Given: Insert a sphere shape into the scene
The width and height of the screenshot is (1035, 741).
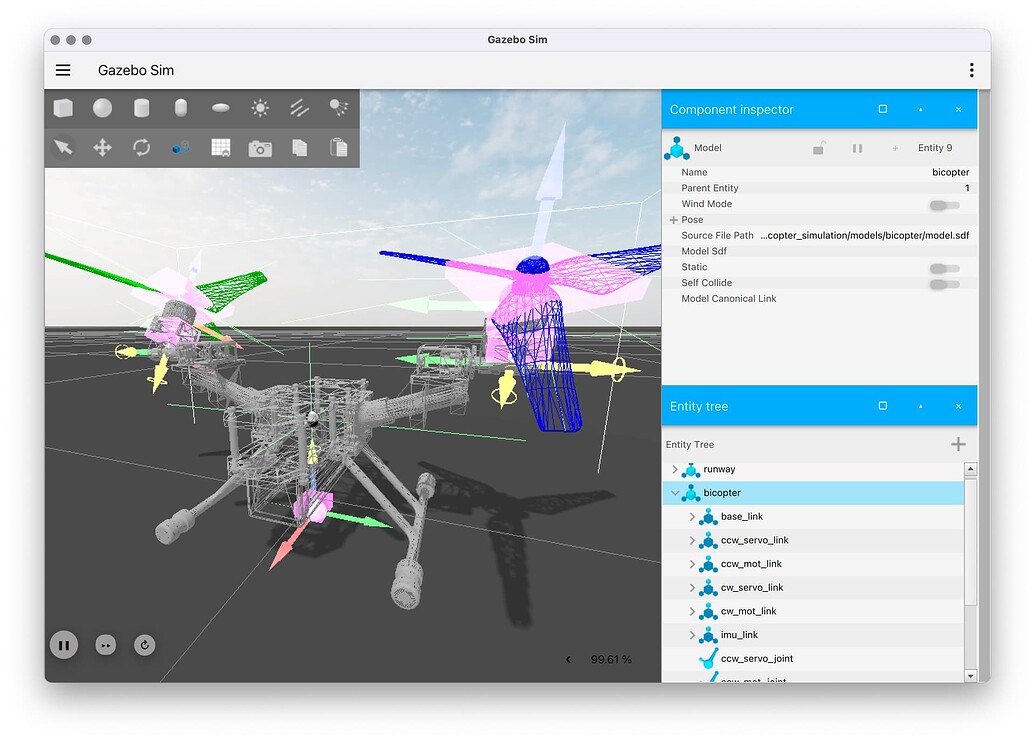Looking at the screenshot, I should [x=103, y=107].
